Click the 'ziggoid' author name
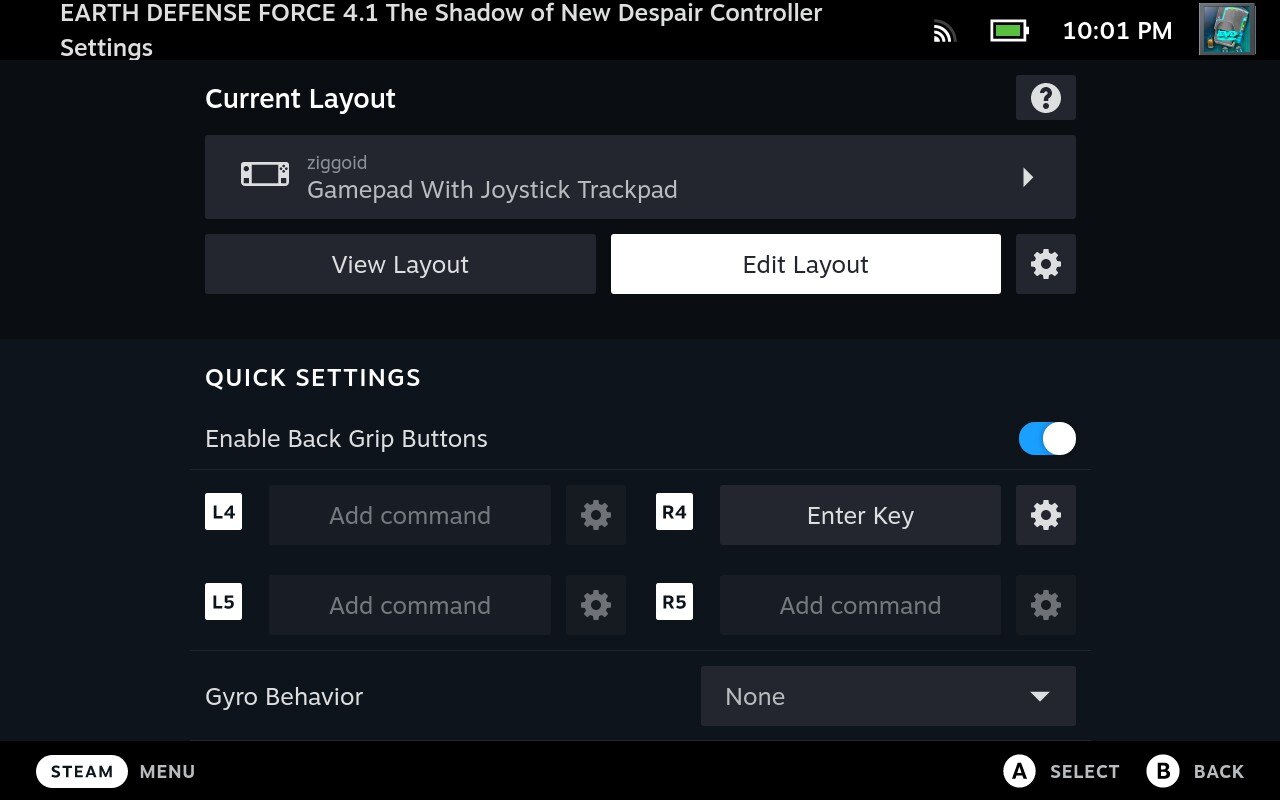The width and height of the screenshot is (1280, 800). 337,162
